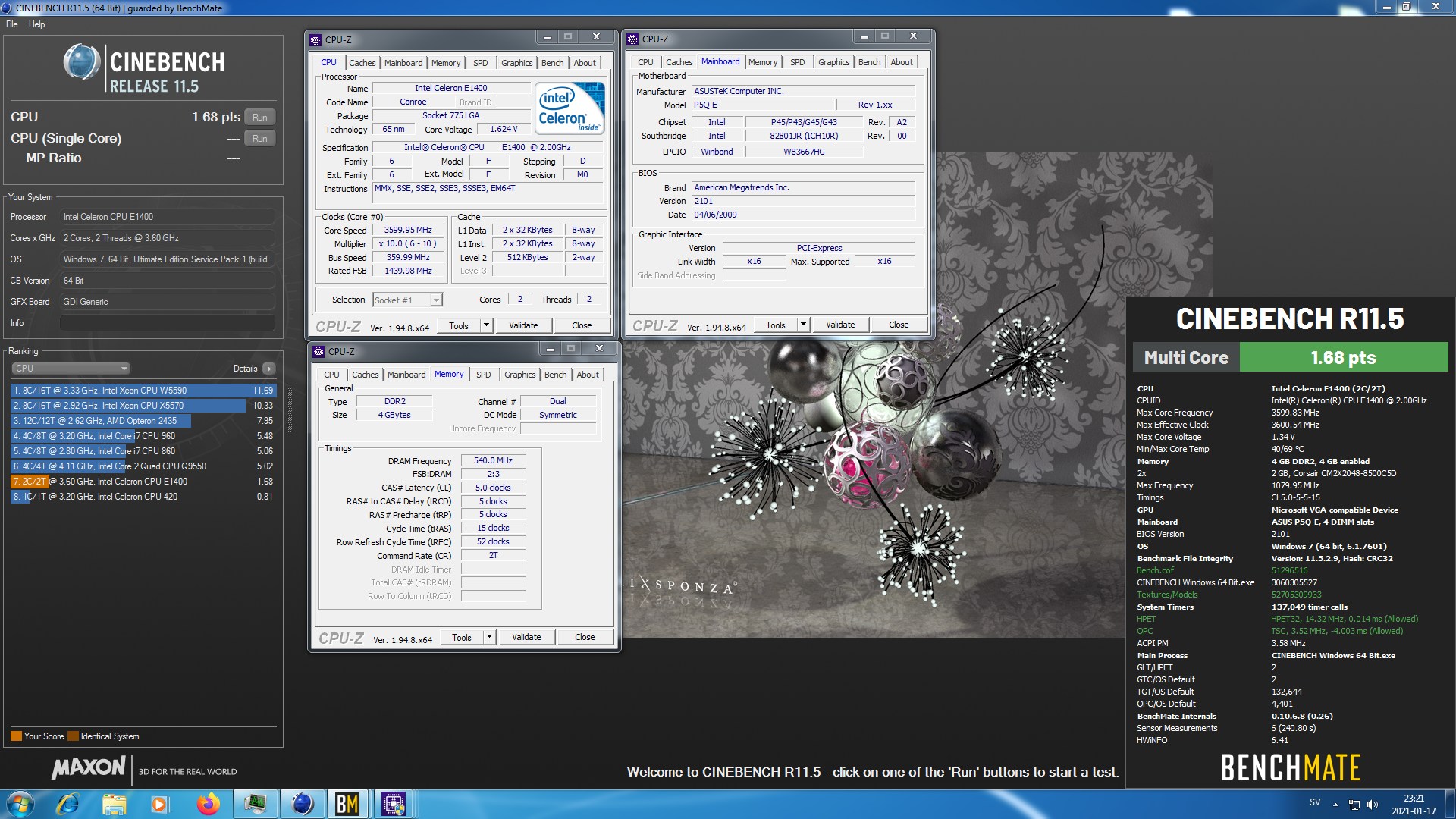
Task: Open Windows Media Player from the taskbar
Action: [159, 804]
